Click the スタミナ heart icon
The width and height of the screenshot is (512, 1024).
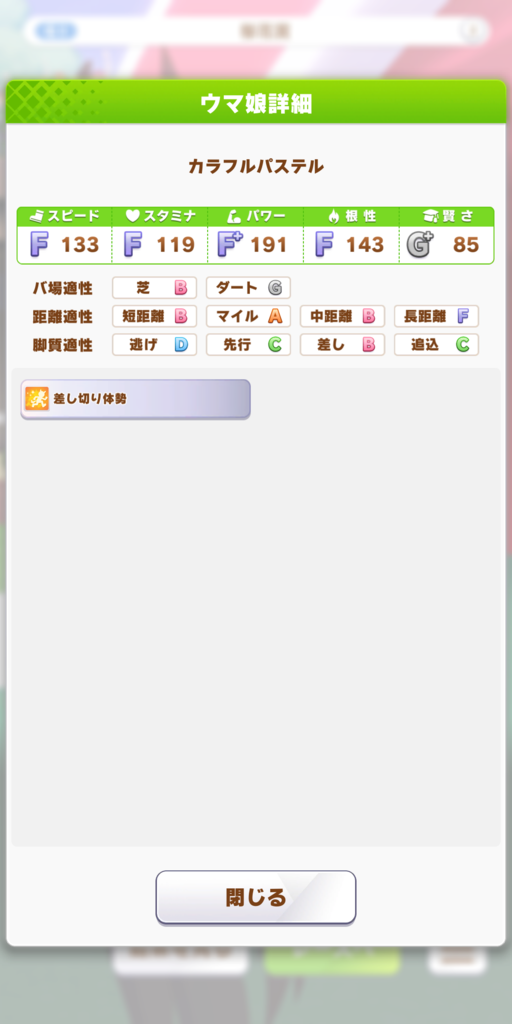(x=133, y=216)
